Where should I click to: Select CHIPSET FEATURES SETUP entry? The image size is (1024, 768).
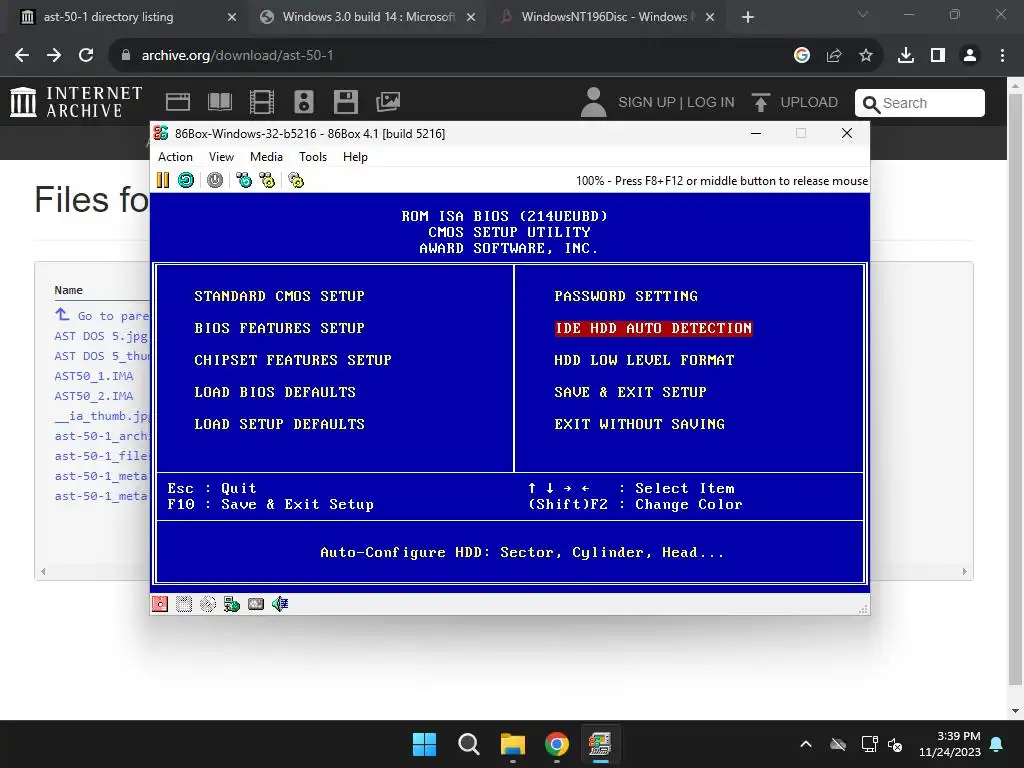[293, 360]
